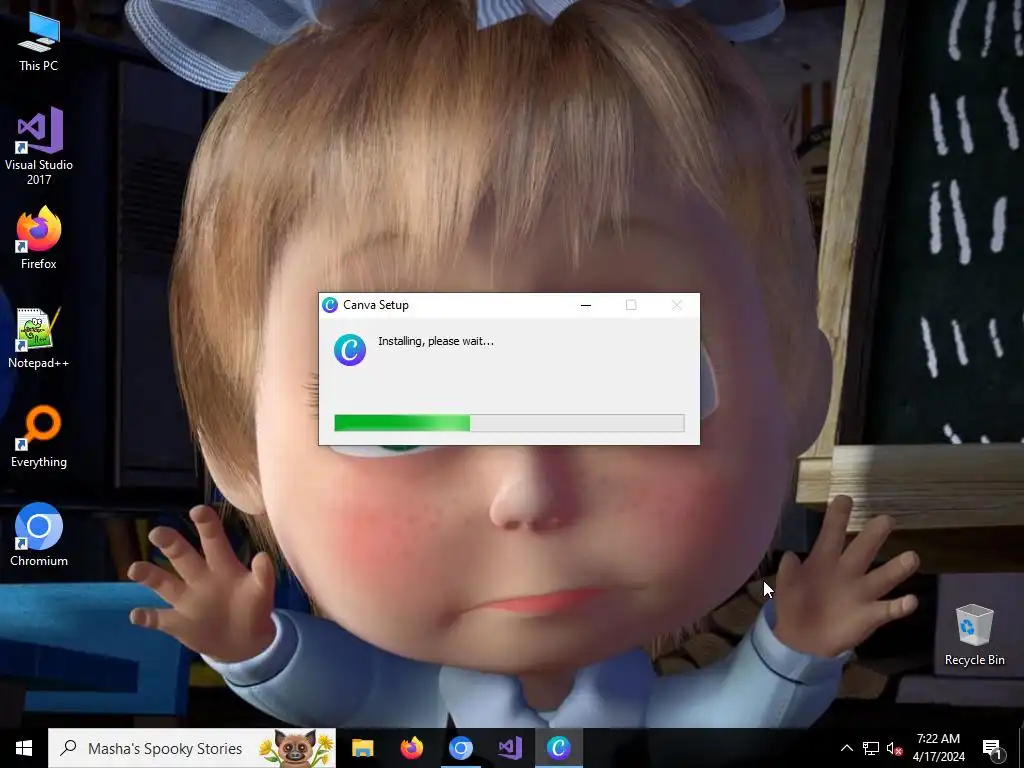1024x768 pixels.
Task: Click the muted volume tray icon
Action: tap(895, 748)
